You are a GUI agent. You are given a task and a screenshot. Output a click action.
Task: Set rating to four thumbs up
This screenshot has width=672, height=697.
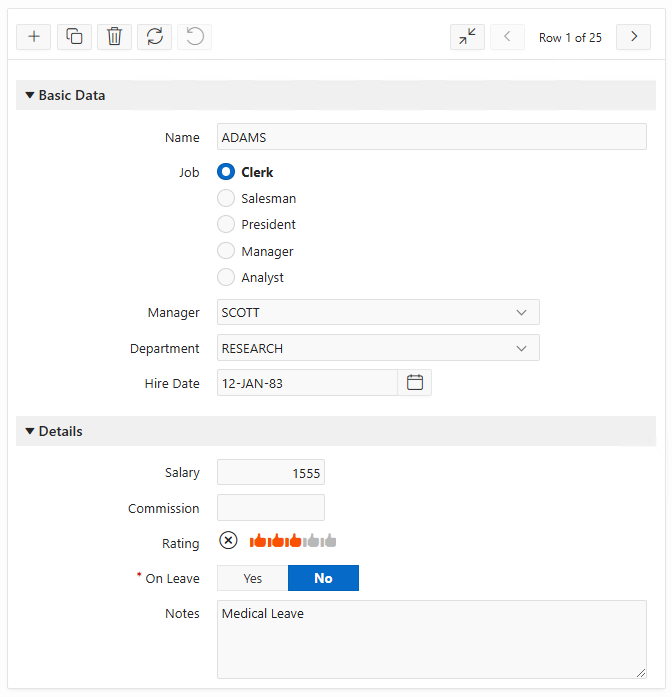(311, 541)
